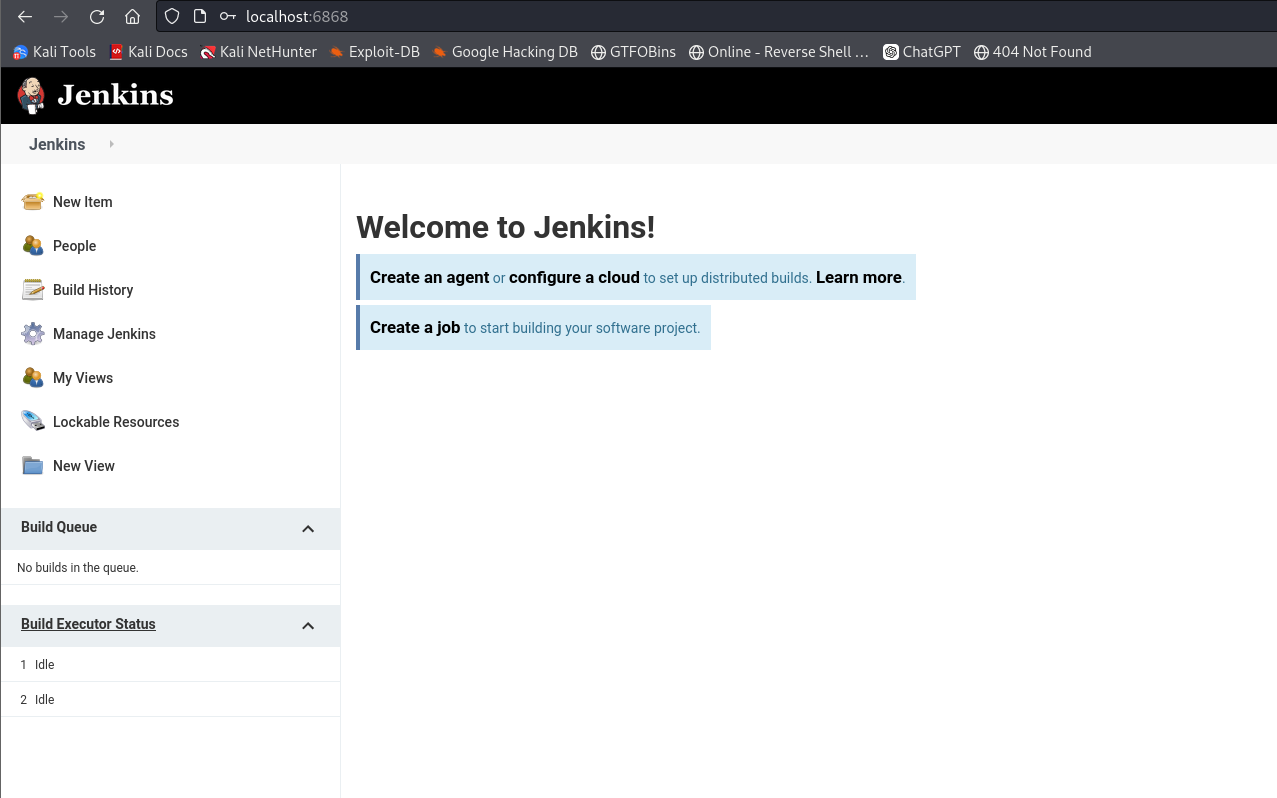Screen dimensions: 1277x798
Task: Click the New View folder icon
Action: (33, 465)
